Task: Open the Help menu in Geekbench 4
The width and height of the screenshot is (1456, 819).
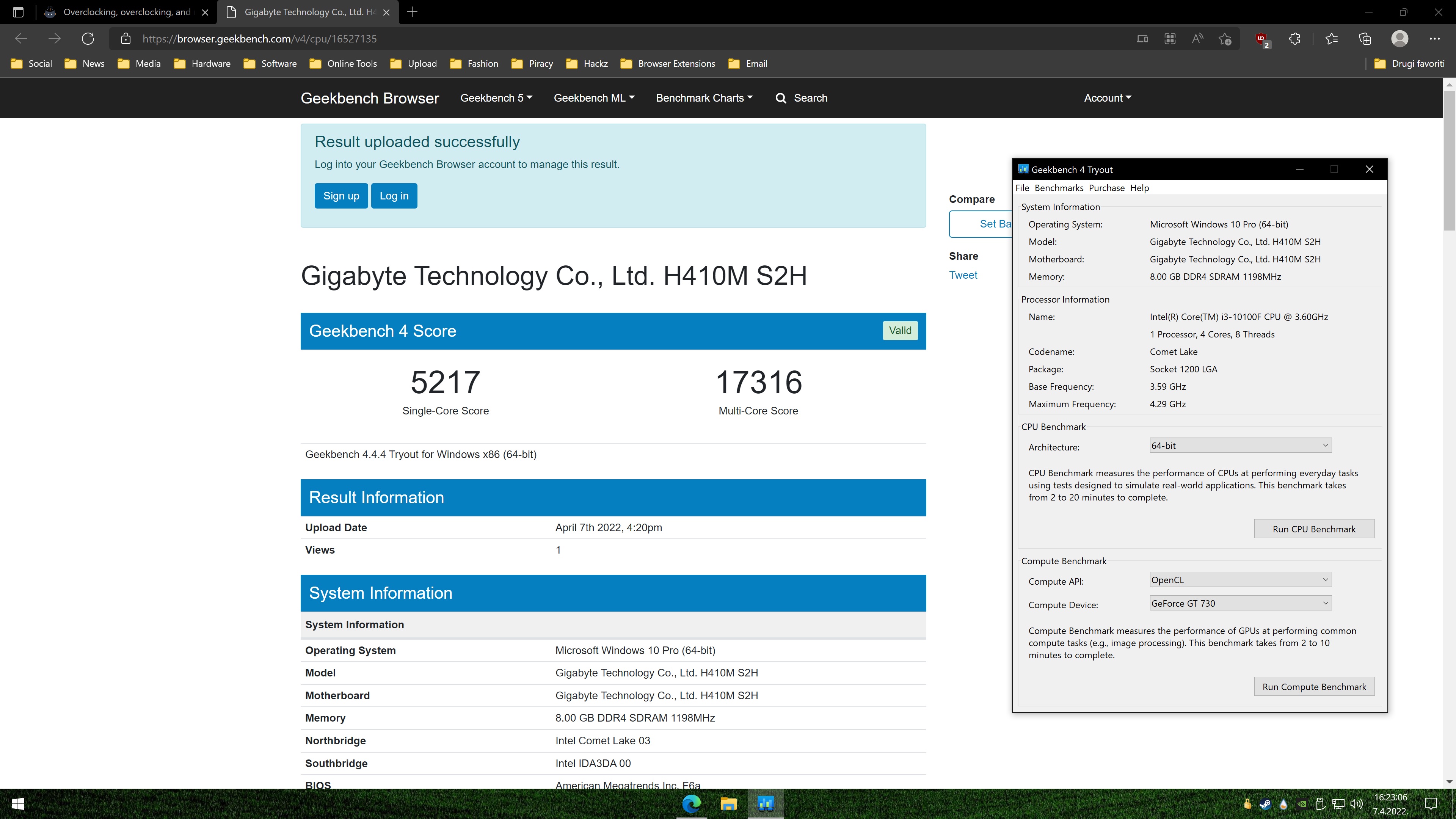Action: [1139, 188]
